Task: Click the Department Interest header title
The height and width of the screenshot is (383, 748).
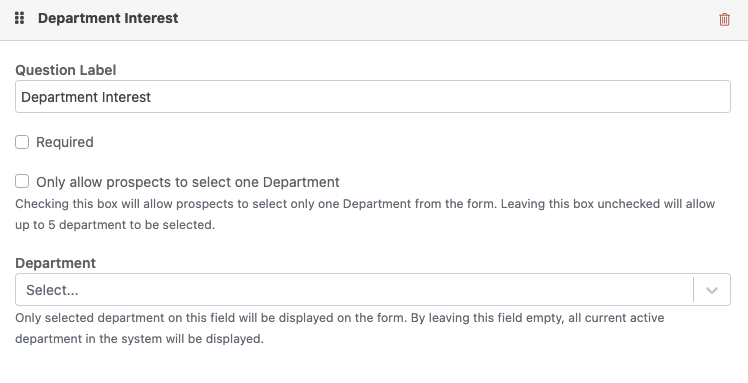Action: [x=108, y=18]
